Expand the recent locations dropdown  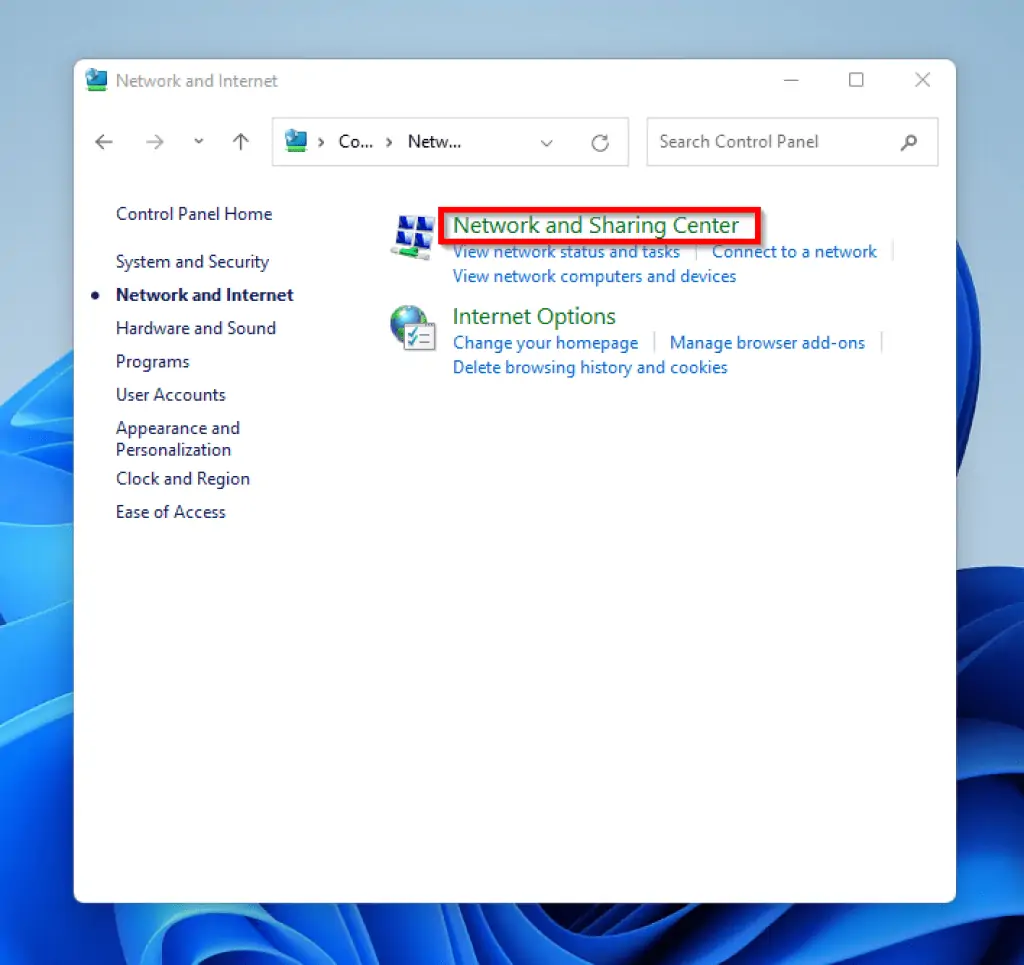[x=198, y=142]
